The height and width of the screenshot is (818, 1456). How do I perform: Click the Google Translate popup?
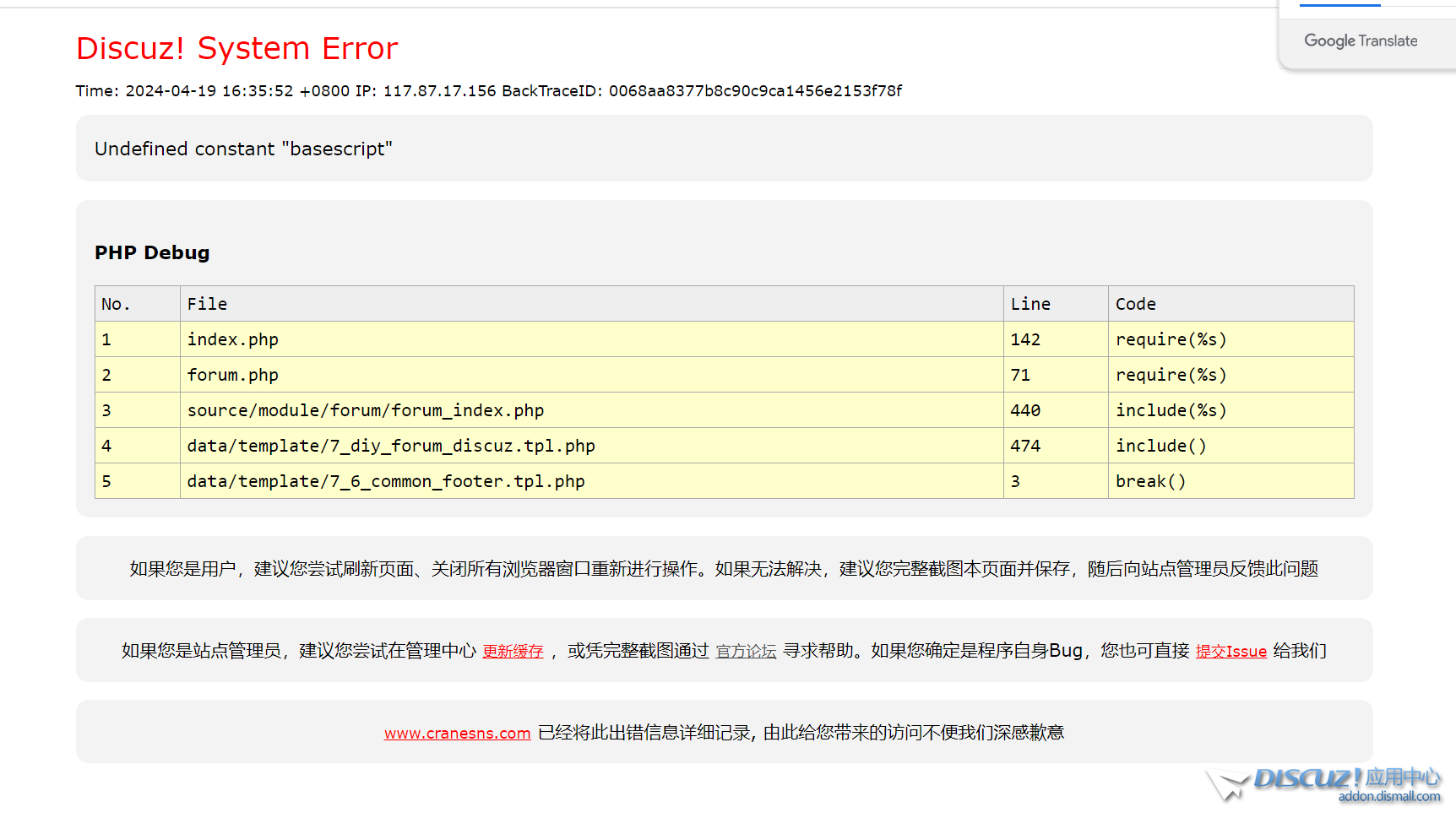point(1361,41)
